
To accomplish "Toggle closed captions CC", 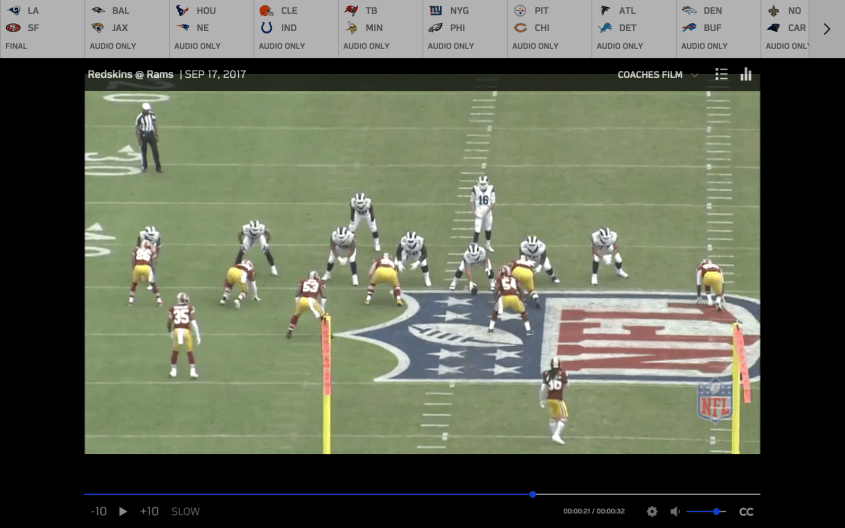I will point(746,511).
